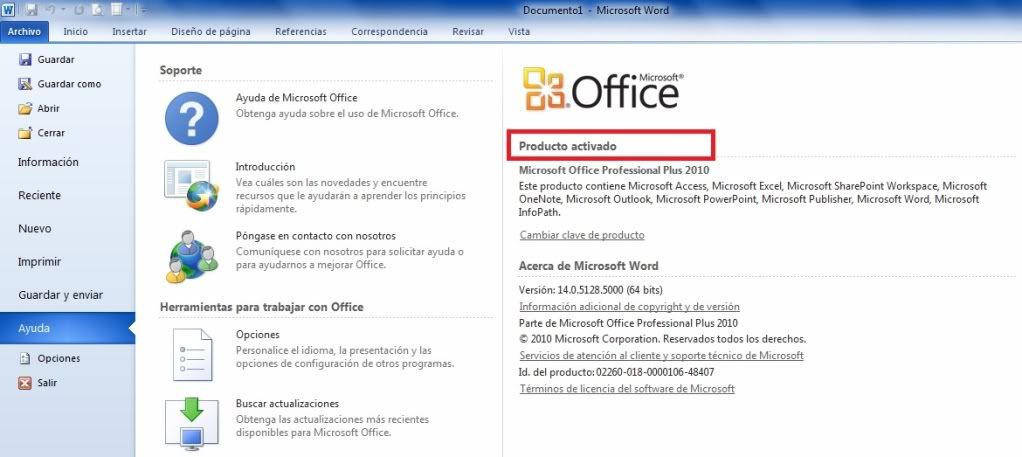Click the © 2010 Microsoft Corporation copyright line
Image resolution: width=1022 pixels, height=457 pixels.
[x=662, y=339]
